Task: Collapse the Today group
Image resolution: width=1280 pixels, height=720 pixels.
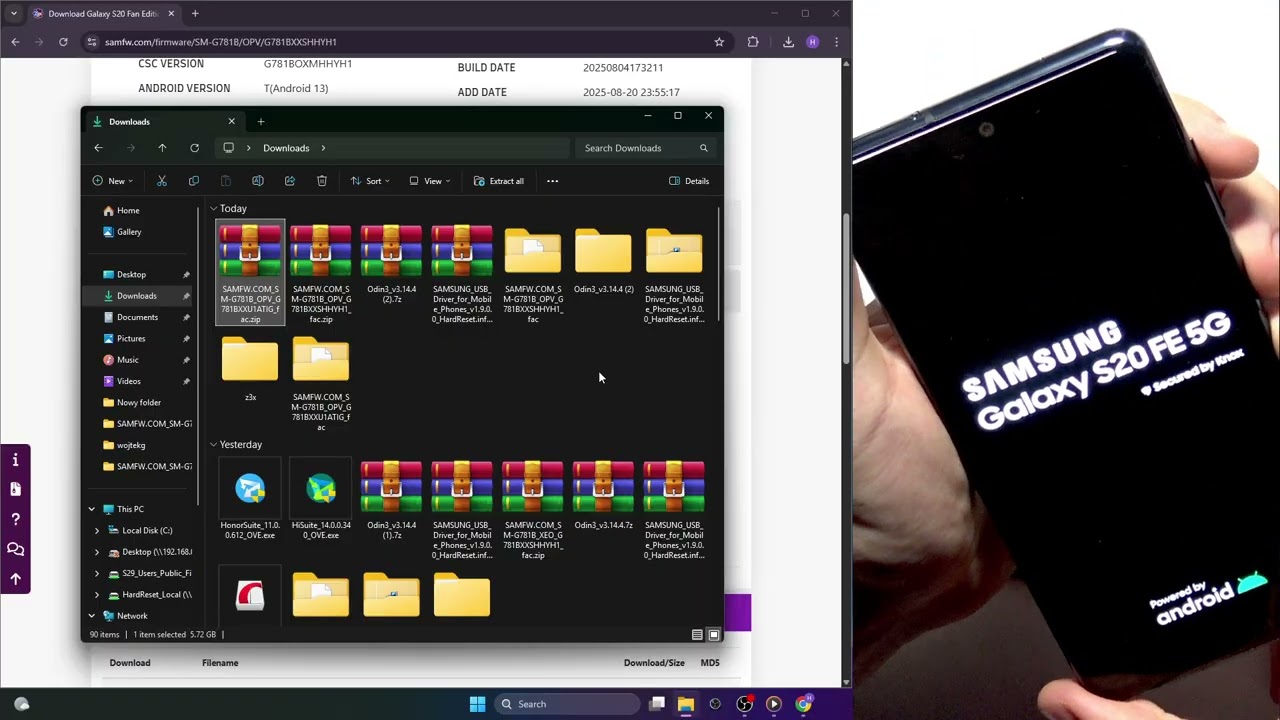Action: (x=213, y=209)
